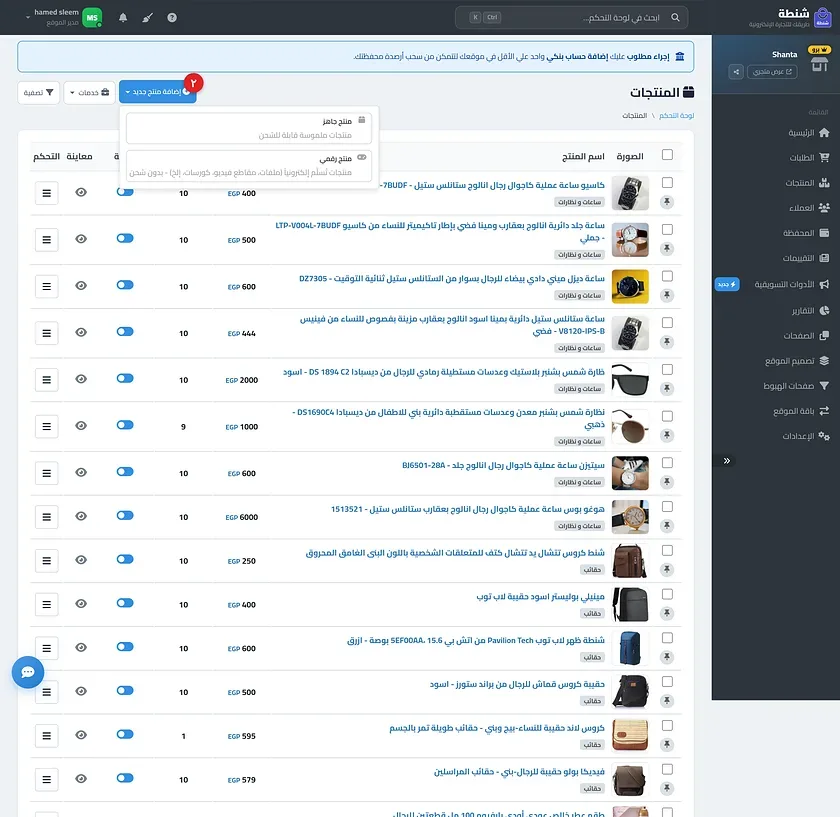840x817 pixels.
Task: Go to dashboard breadcrumb link
Action: pos(677,116)
